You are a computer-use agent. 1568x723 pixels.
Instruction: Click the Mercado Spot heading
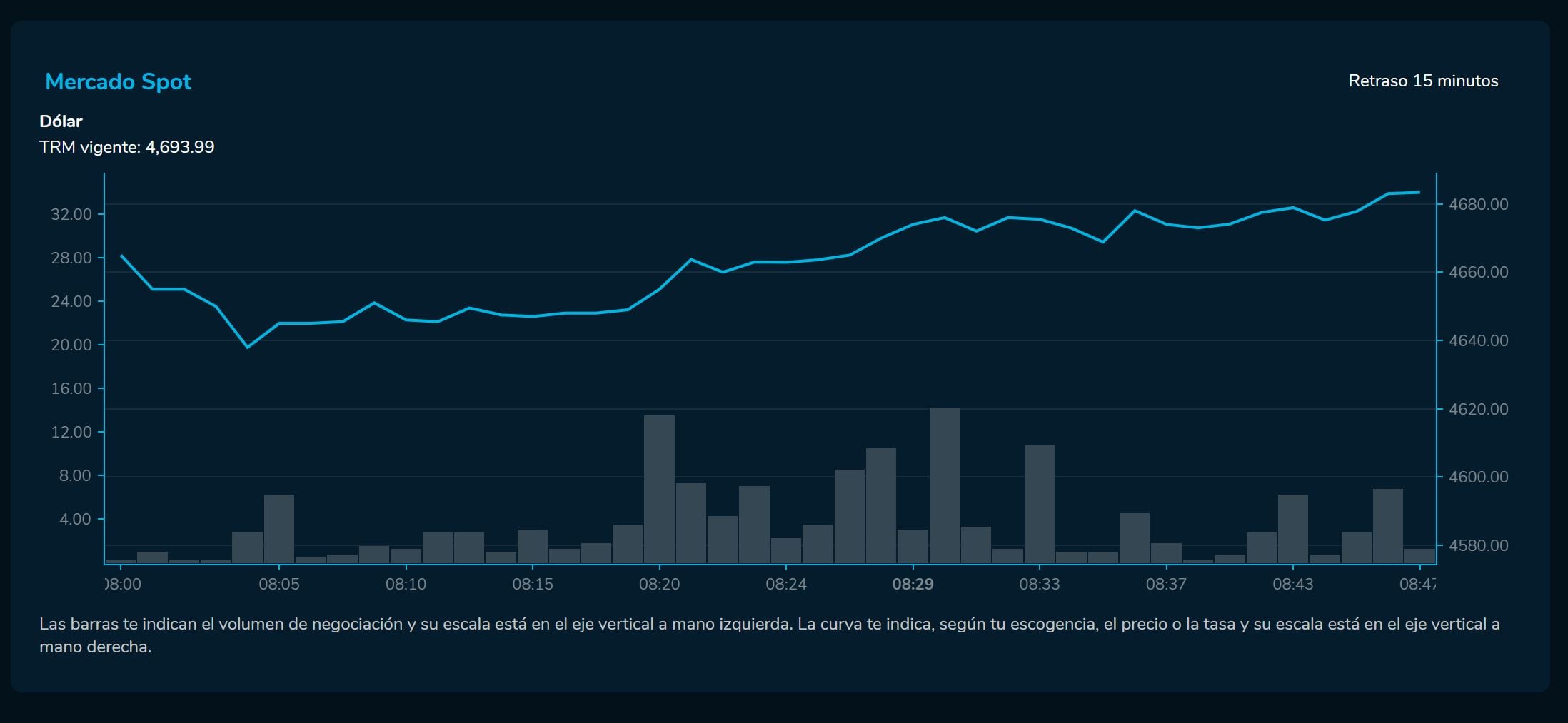pyautogui.click(x=118, y=81)
